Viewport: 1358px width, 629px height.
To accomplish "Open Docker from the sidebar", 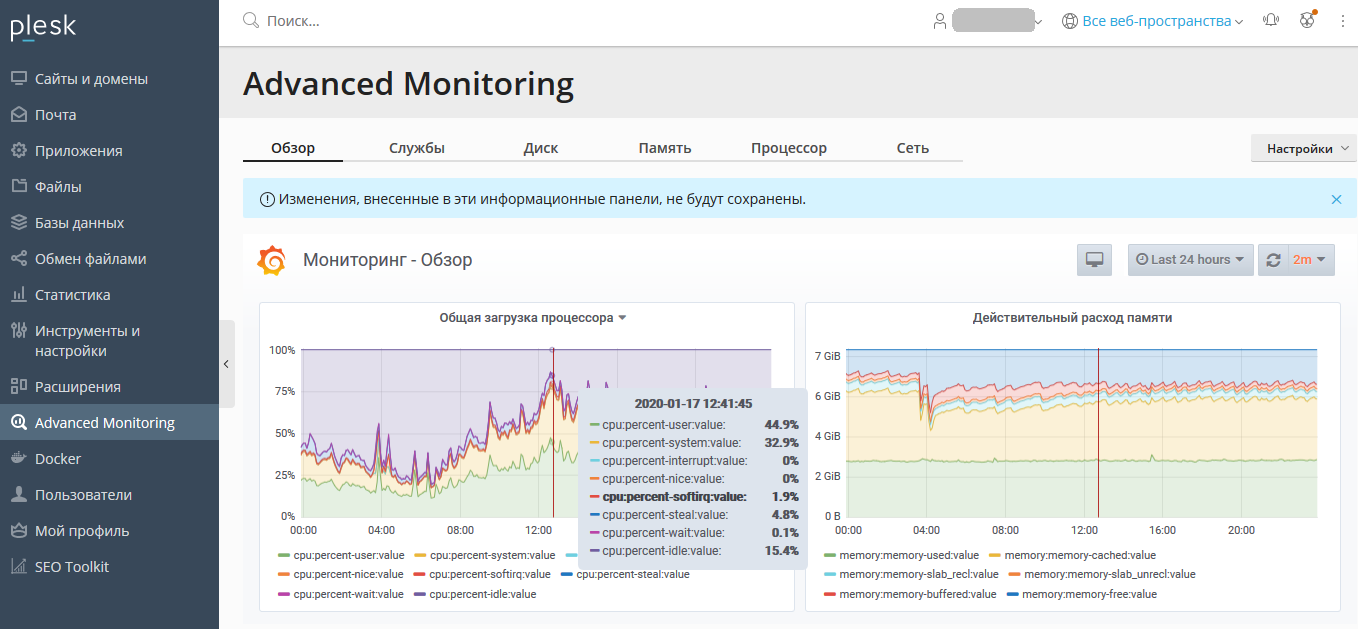I will coord(58,459).
